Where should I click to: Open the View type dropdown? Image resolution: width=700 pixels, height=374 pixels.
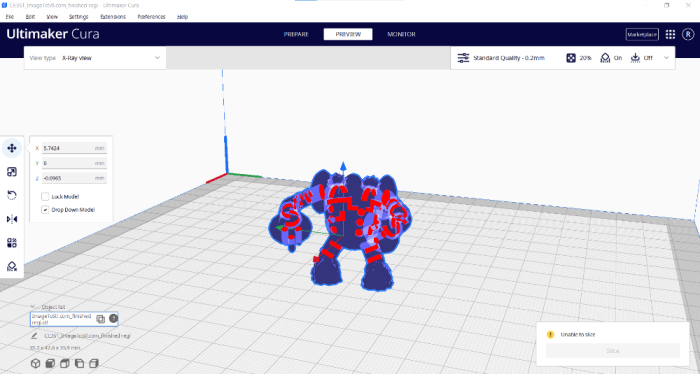click(x=95, y=58)
